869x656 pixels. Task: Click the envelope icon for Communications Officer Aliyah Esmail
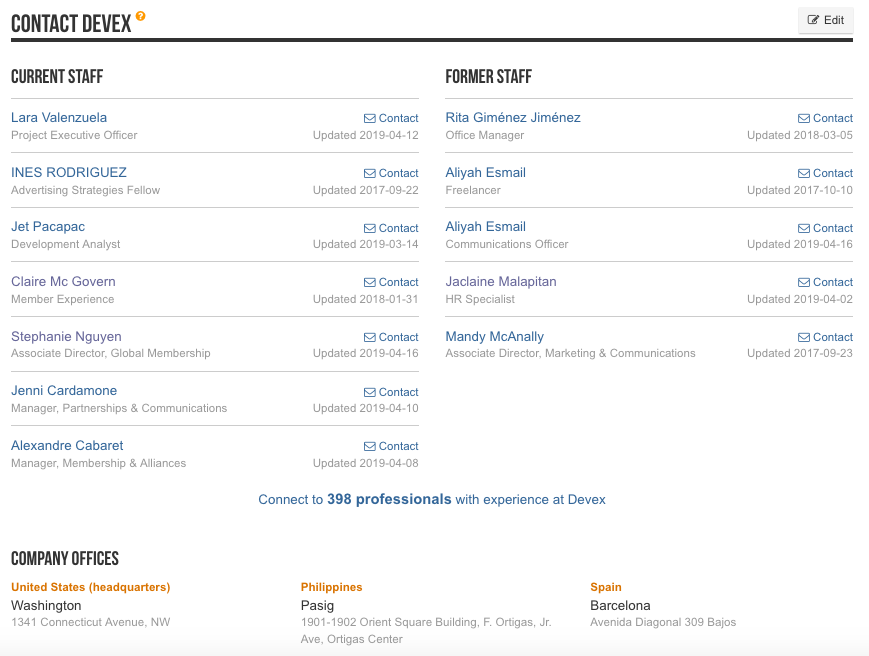[804, 228]
